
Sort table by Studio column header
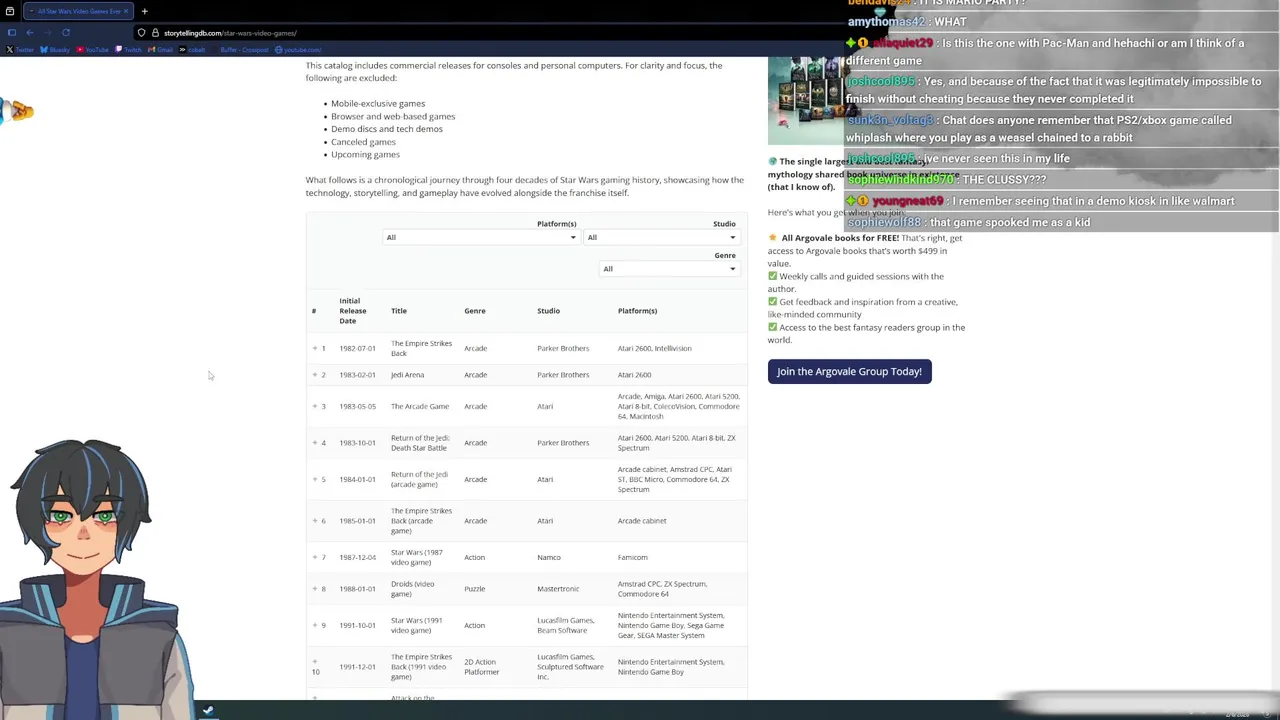(548, 311)
